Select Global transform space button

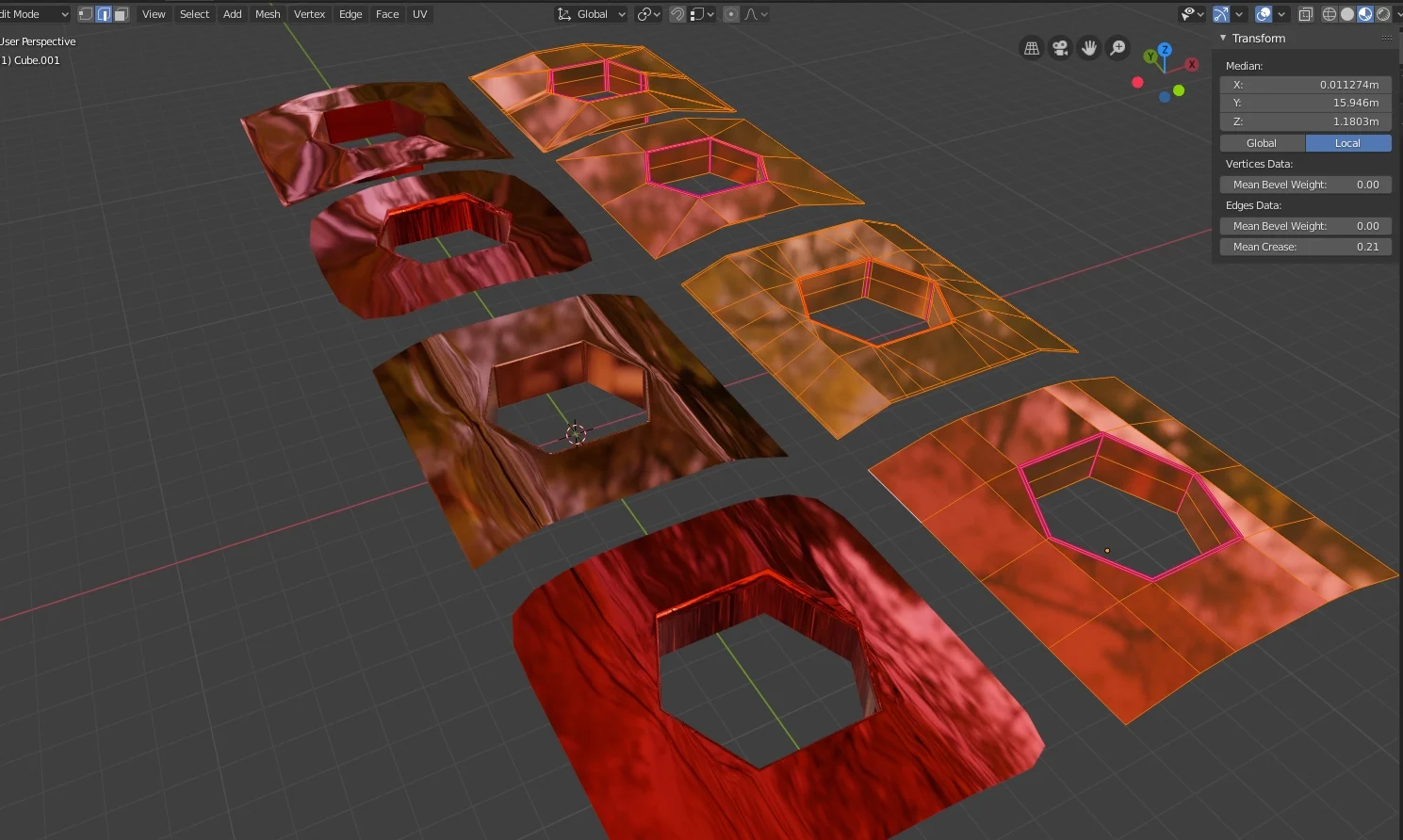[x=1262, y=143]
